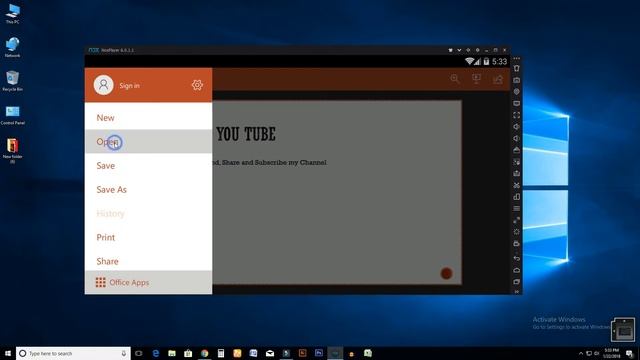Click the Nox sidebar My Computer icon

click(517, 103)
